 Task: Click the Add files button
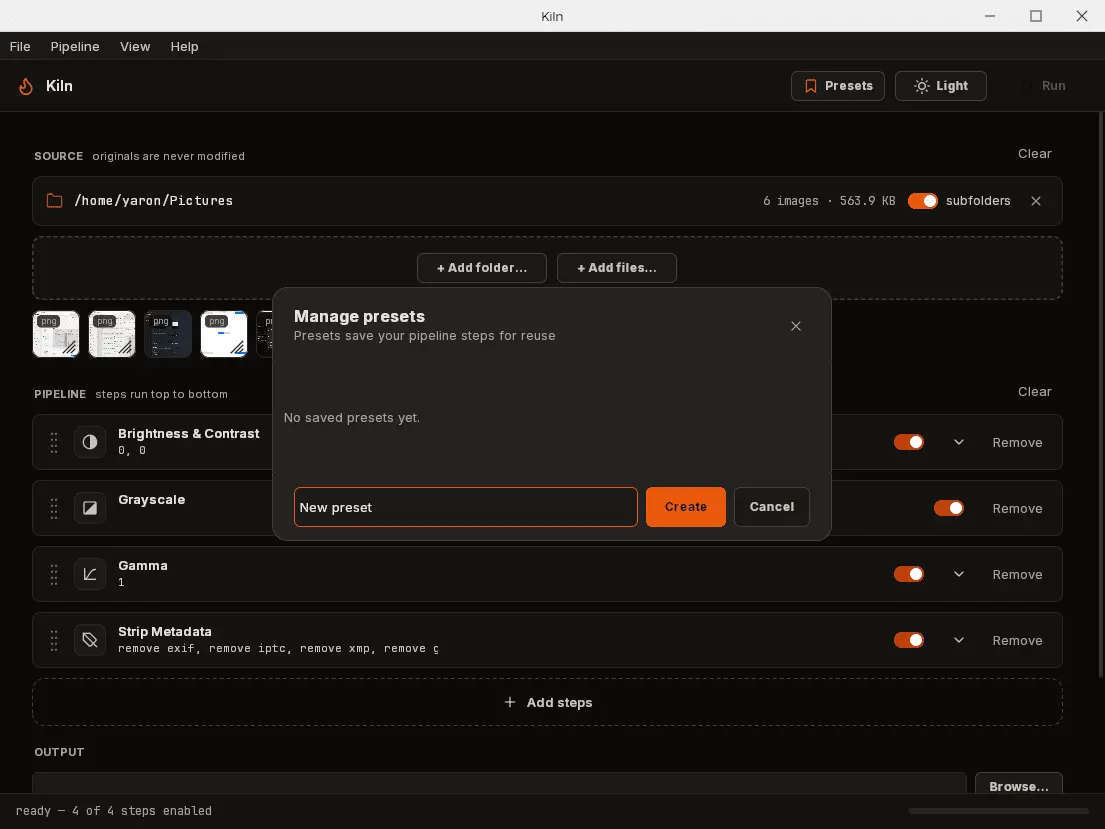point(617,268)
